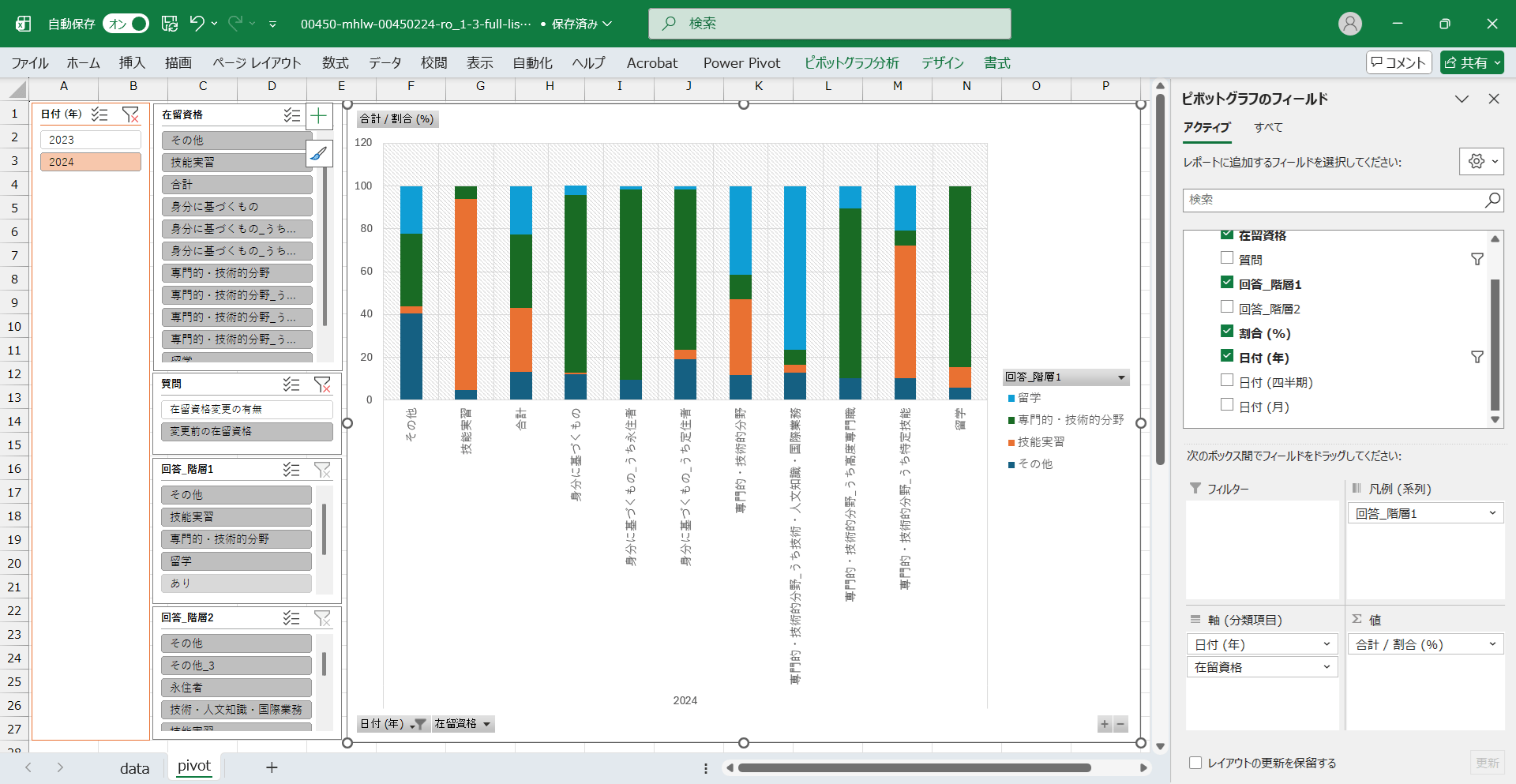Expand 在留資格 axis field button dropdown
The image size is (1516, 784).
click(486, 724)
